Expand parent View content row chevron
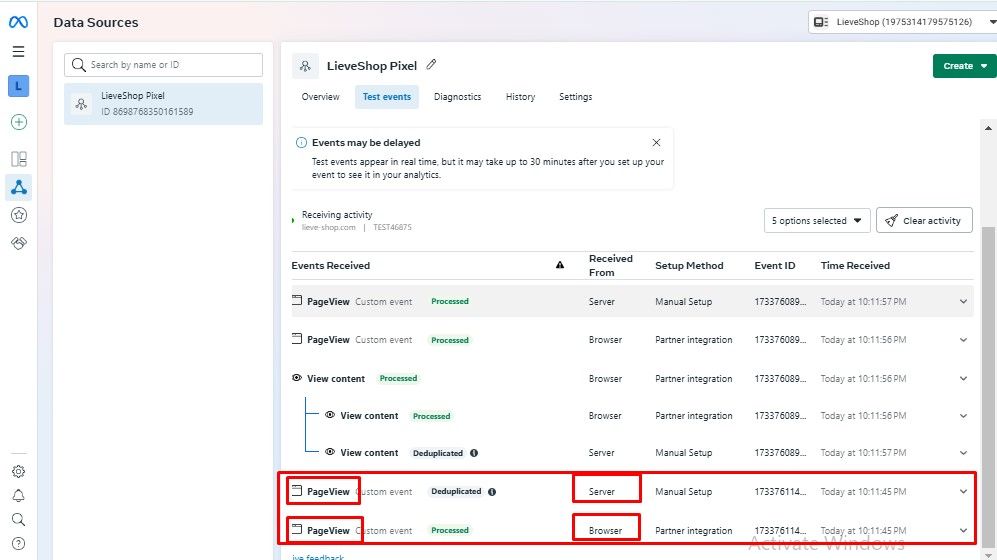Viewport: 997px width, 560px height. 963,379
